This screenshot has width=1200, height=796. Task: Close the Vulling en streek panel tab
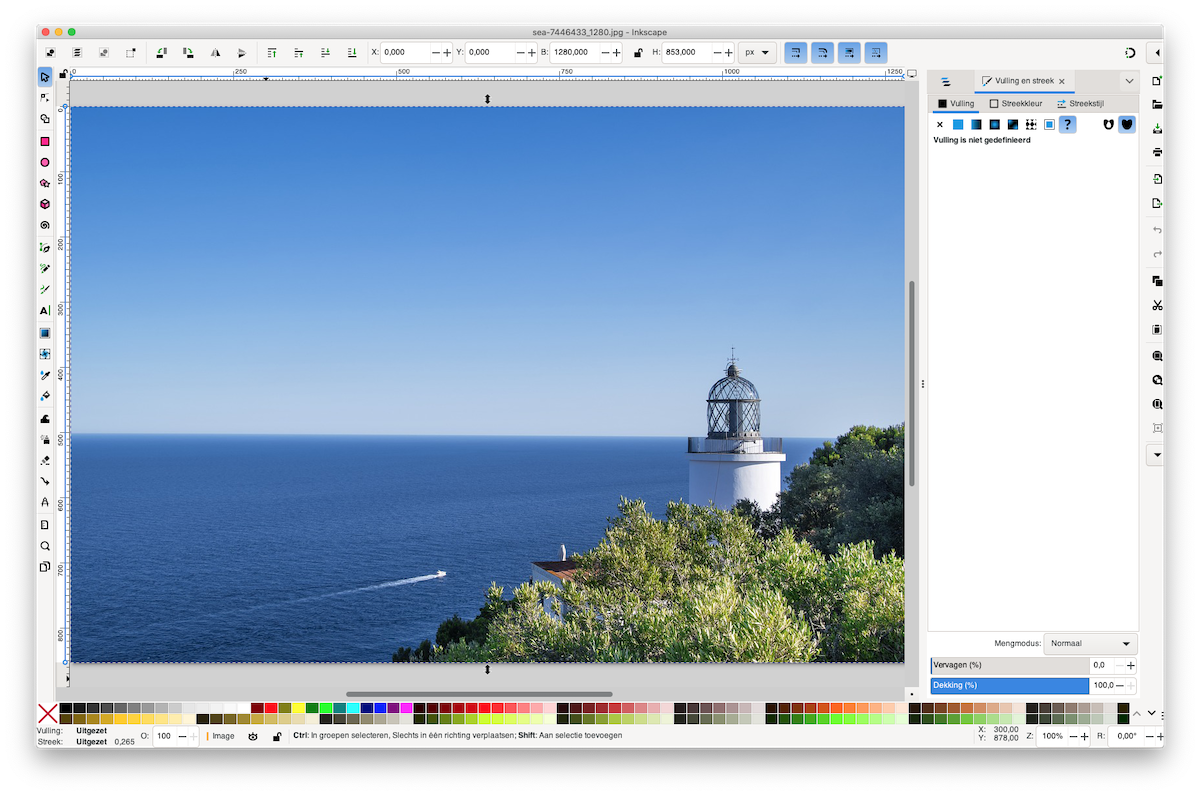click(x=1062, y=81)
